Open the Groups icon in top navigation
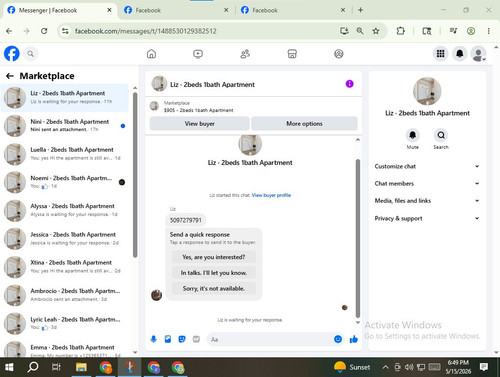Screen dimensions: 500x377 [x=339, y=54]
